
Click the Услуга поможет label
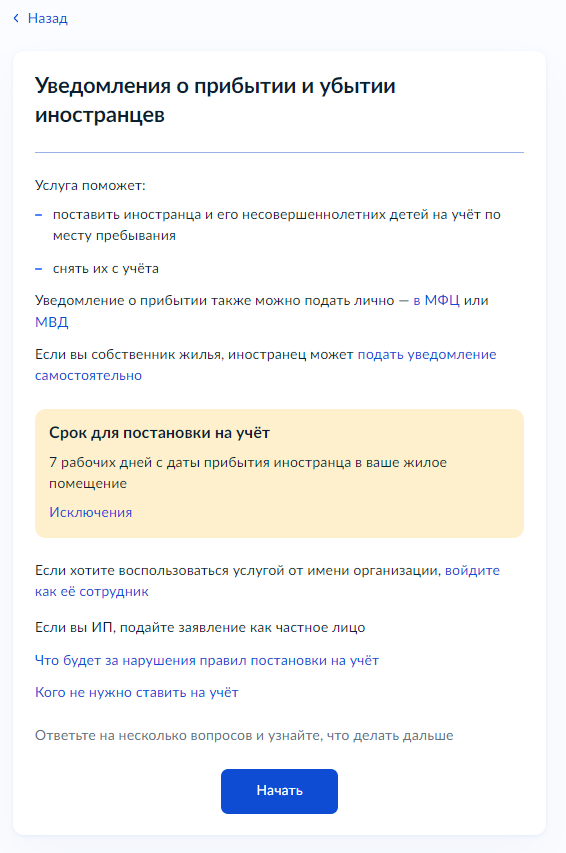click(90, 186)
